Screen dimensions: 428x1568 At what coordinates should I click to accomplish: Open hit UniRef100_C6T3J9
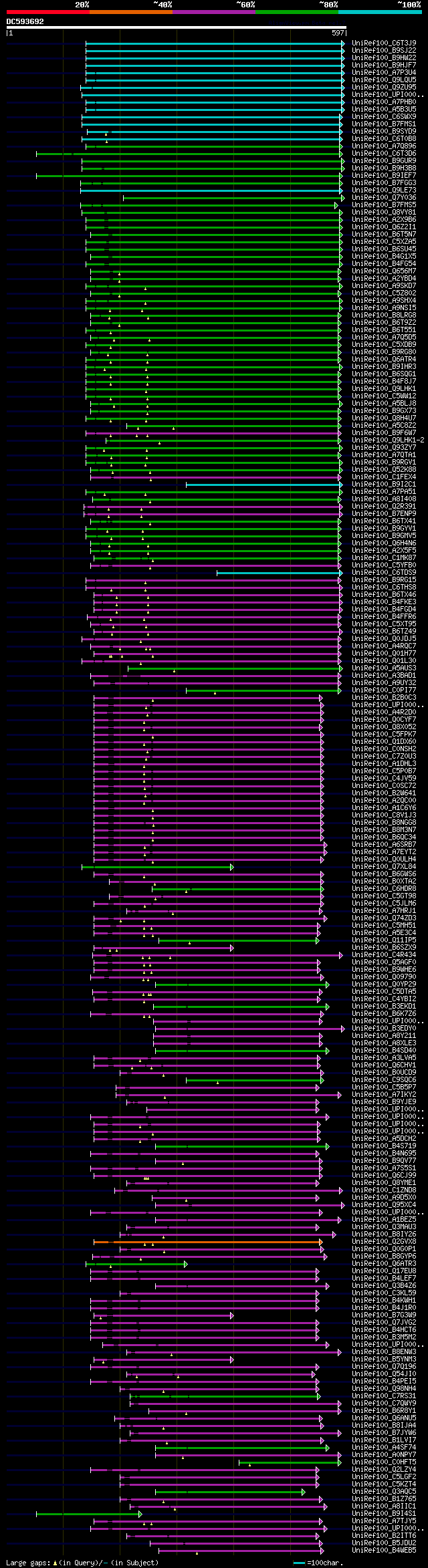click(x=384, y=43)
